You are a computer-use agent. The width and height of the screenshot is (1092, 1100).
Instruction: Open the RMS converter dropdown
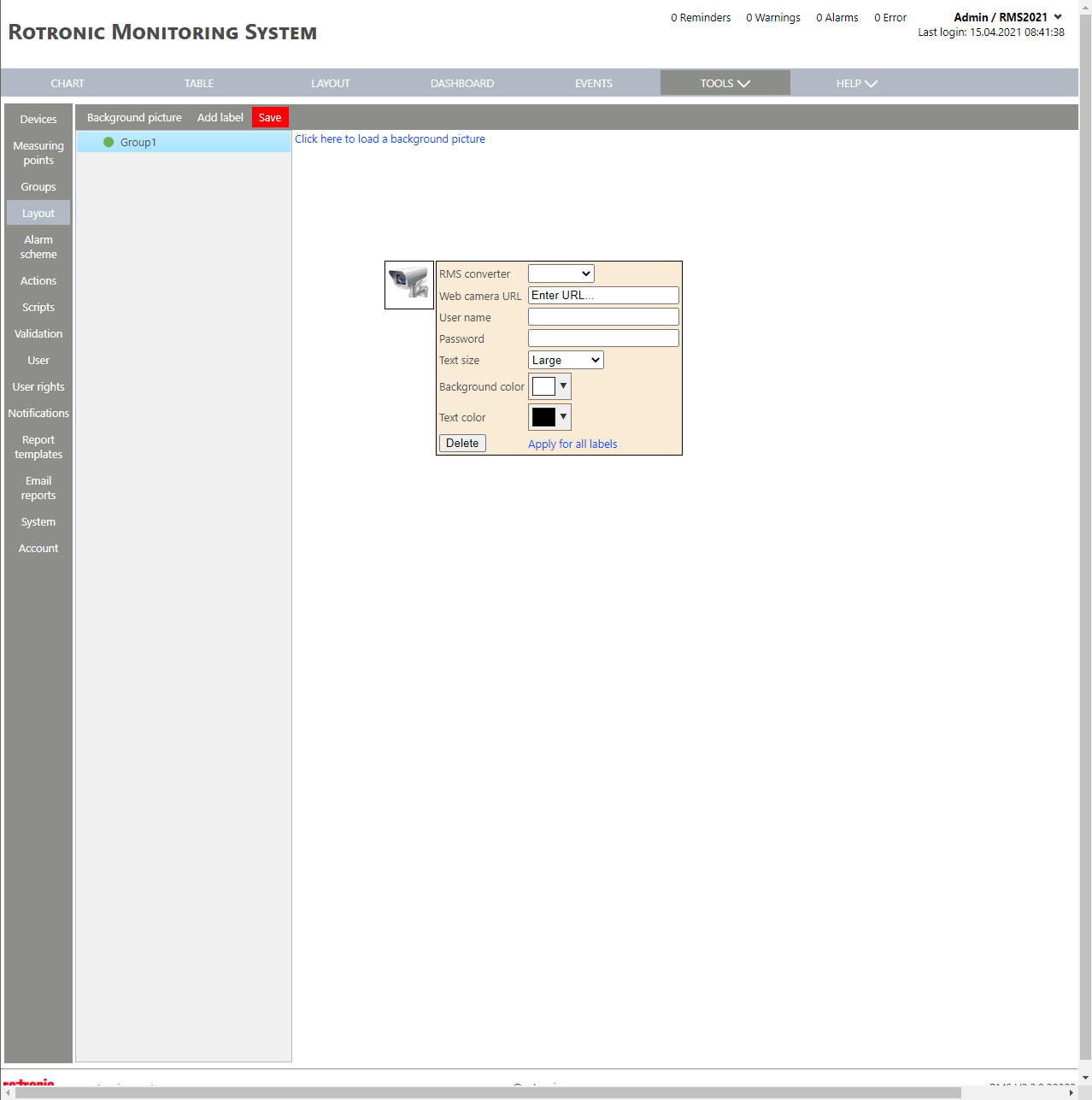click(561, 274)
